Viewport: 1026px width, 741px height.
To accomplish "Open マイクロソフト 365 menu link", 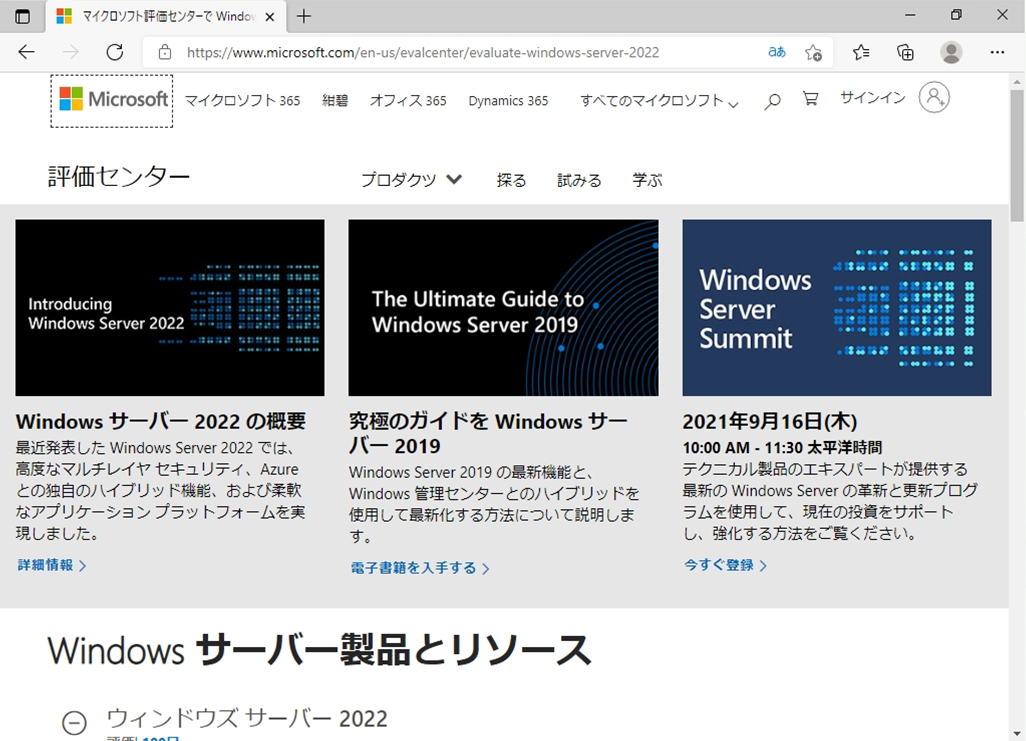I will coord(242,101).
